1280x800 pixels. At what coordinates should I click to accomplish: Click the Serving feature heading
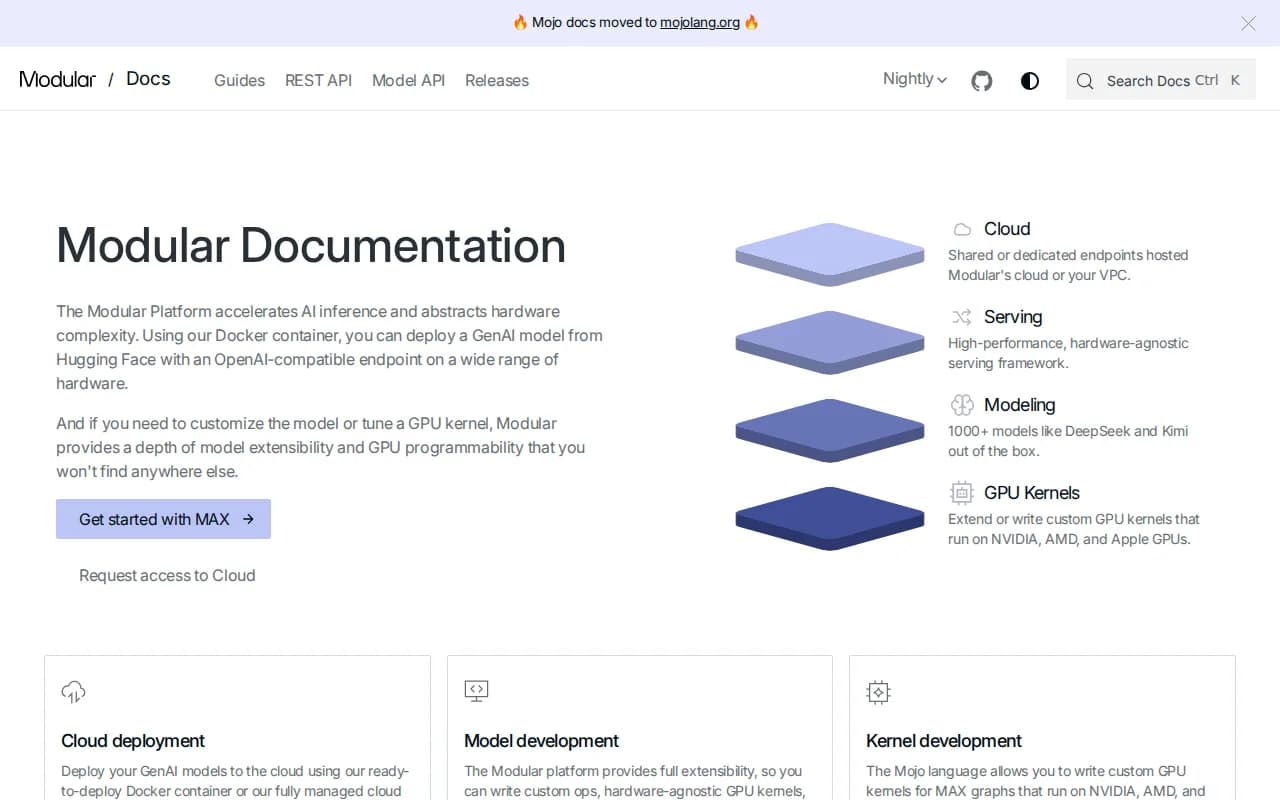pyautogui.click(x=1013, y=317)
